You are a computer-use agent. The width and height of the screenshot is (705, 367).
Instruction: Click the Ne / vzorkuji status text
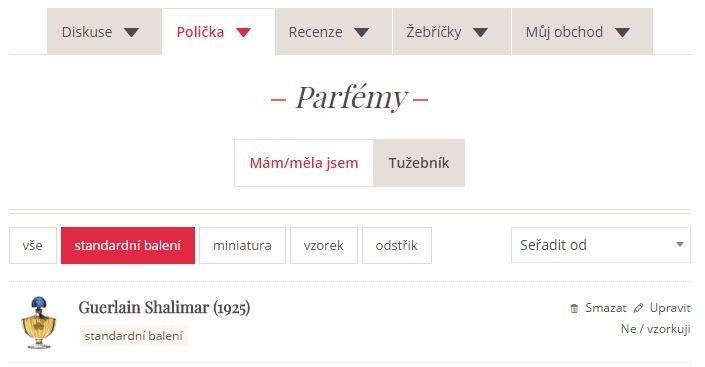pos(656,329)
